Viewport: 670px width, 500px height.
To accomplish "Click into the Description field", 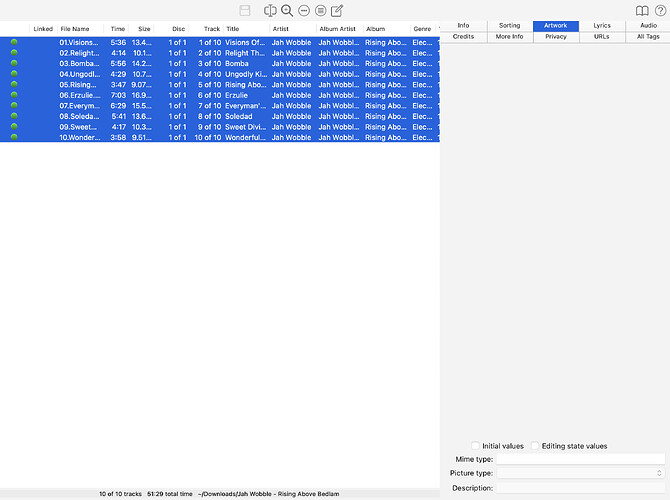I will (581, 488).
